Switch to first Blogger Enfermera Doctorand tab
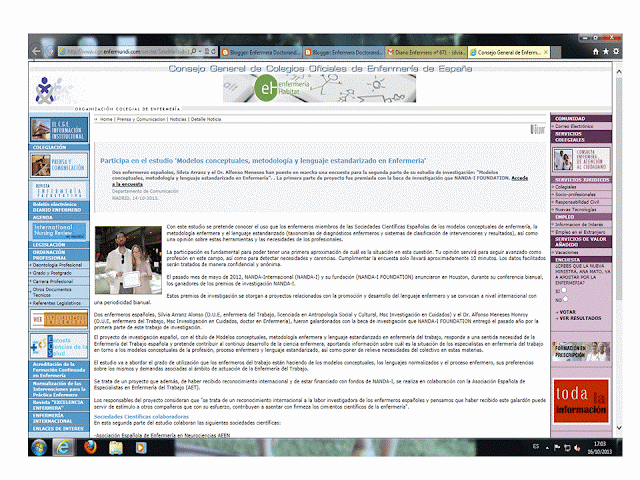640x480 pixels. (260, 52)
